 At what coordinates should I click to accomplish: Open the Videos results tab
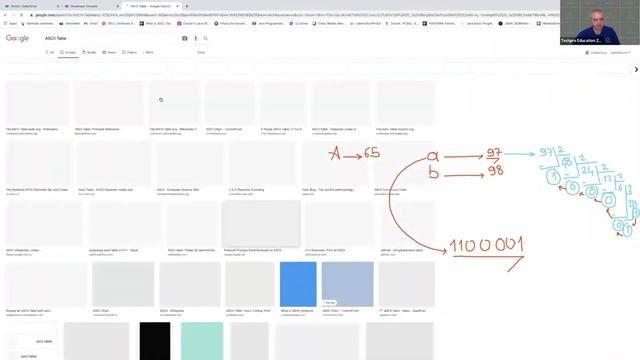[129, 52]
